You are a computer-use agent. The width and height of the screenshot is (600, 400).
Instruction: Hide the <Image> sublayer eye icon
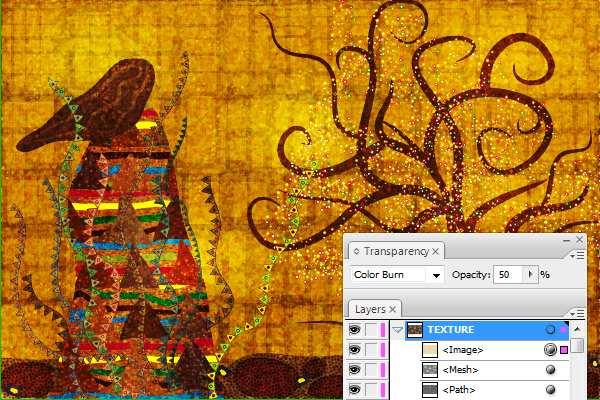(355, 349)
